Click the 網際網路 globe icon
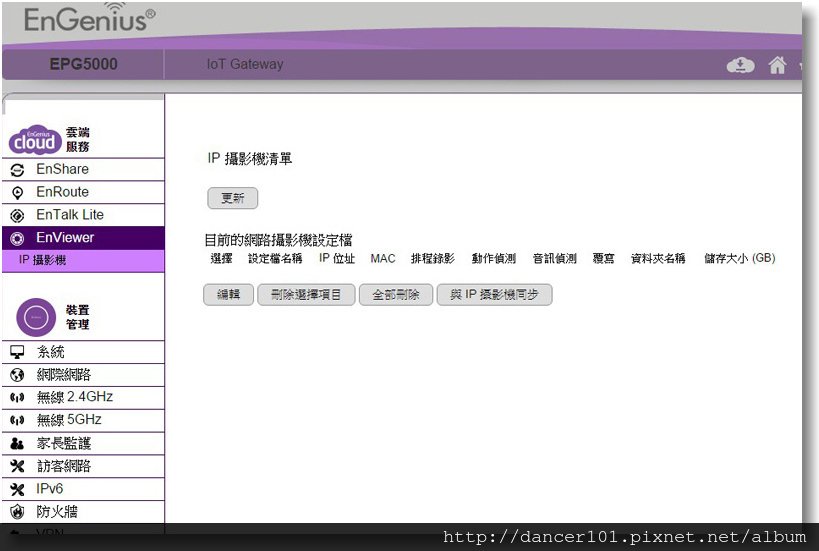Image resolution: width=819 pixels, height=551 pixels. pos(17,375)
